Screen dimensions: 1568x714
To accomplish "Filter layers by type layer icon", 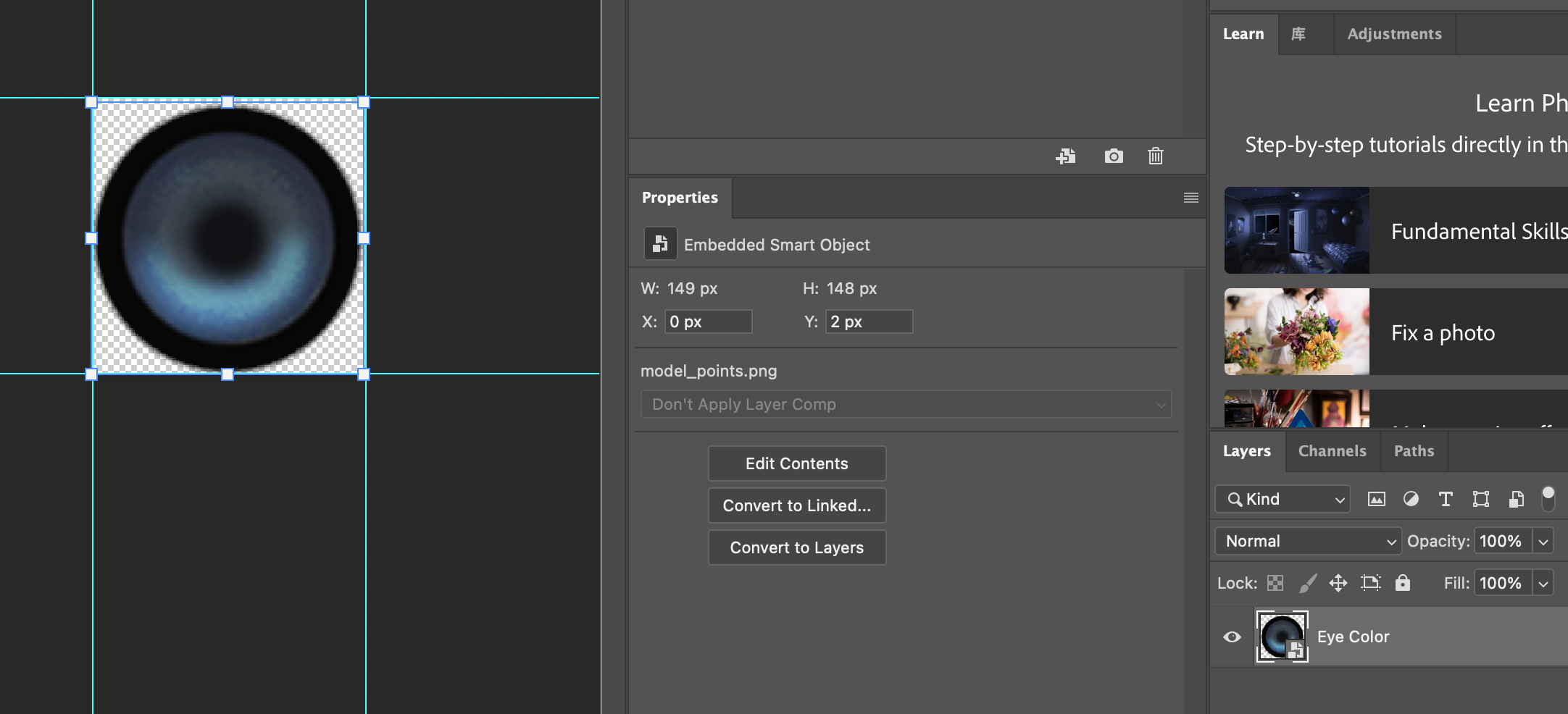I will coord(1446,499).
